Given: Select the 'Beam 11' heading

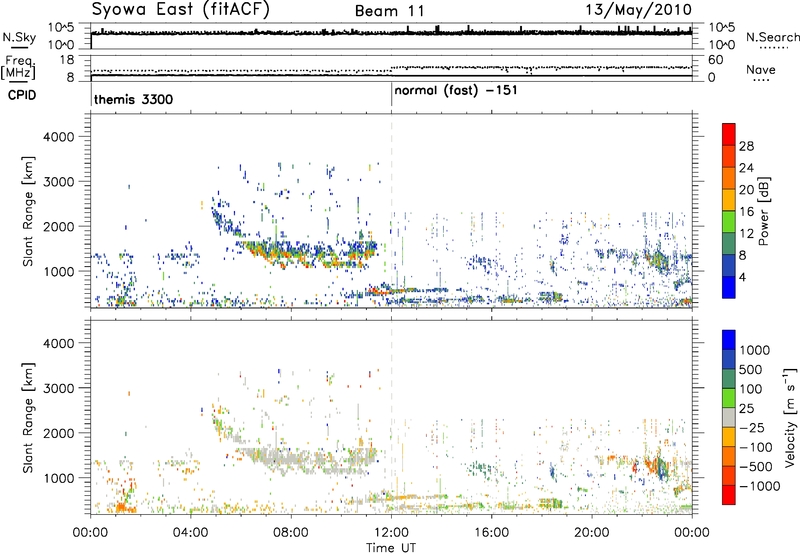Looking at the screenshot, I should click(390, 11).
